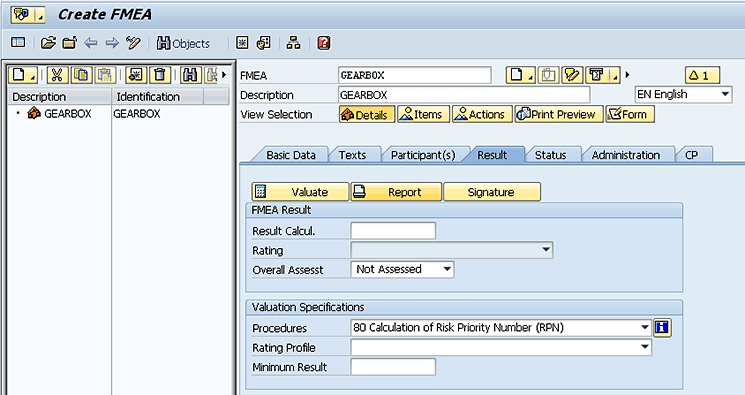Open the EN English language dropdown

click(x=683, y=94)
